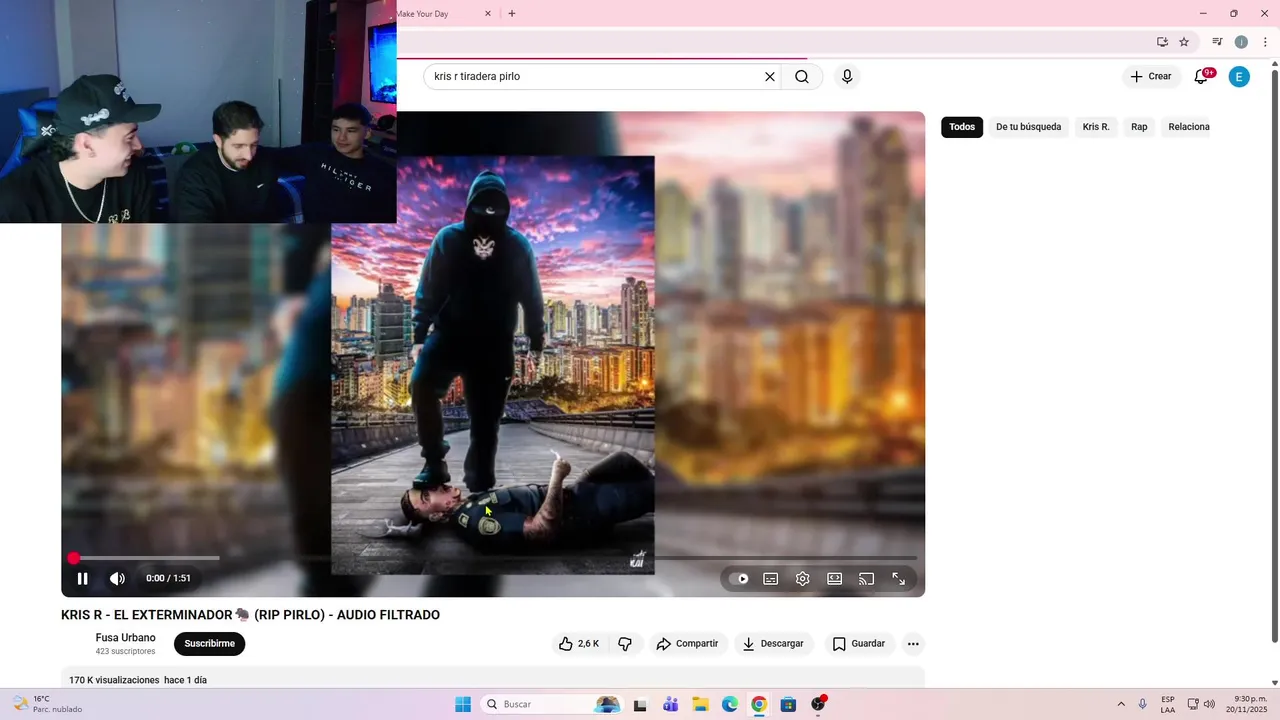
Task: Open the clock showing 9:30 p. m.
Action: tap(1249, 704)
